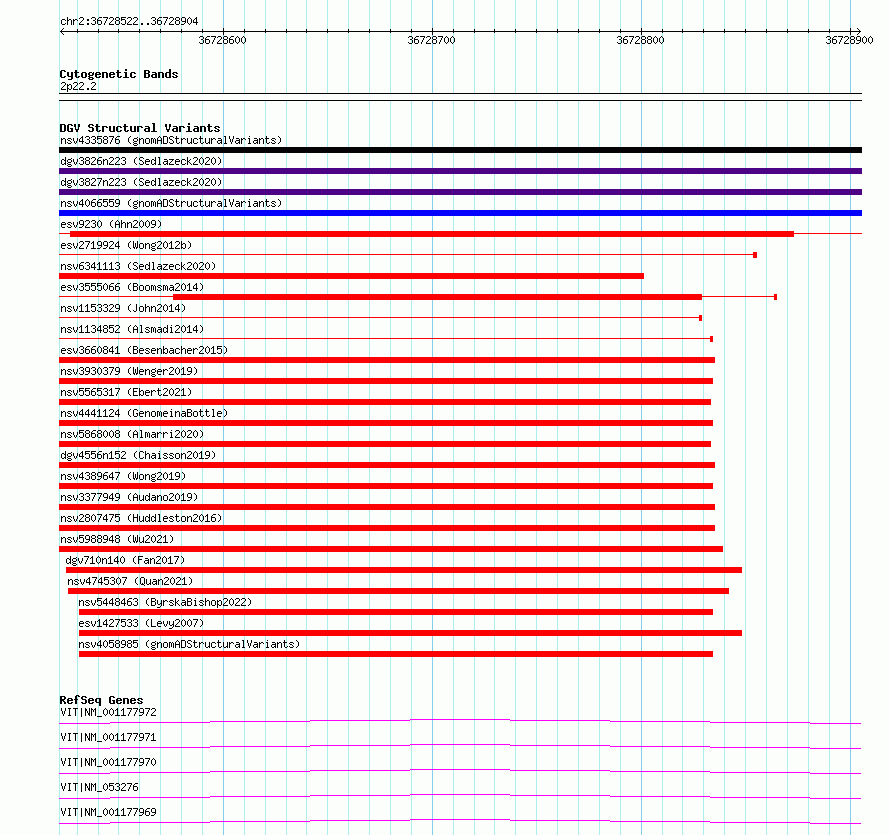
Task: Open nsv6341113 Sedlazeck2020 variant label
Action: point(138,266)
